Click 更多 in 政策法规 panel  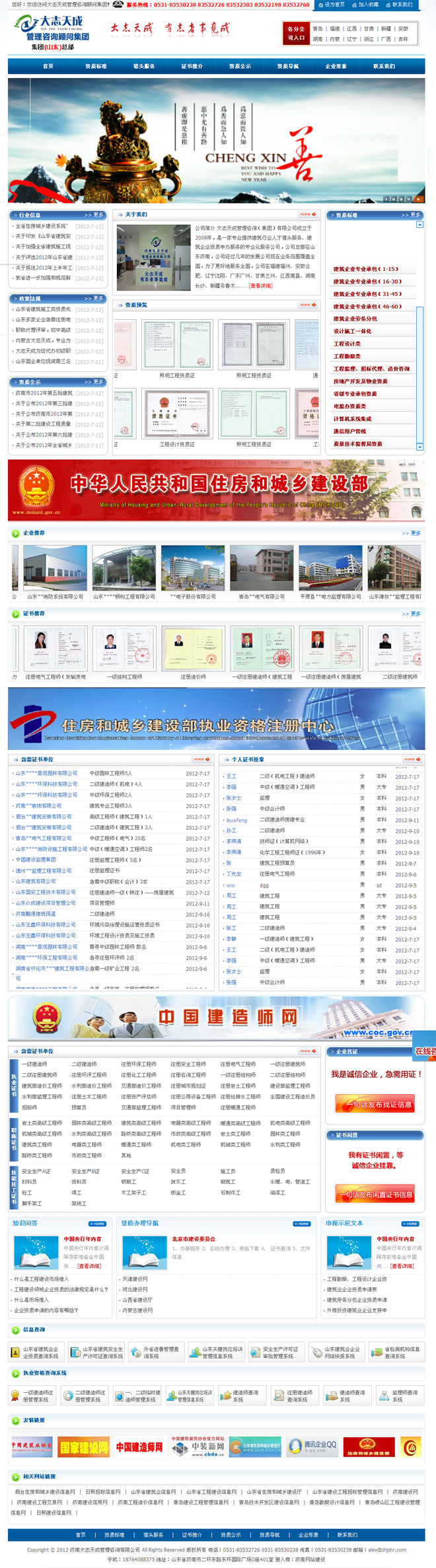pos(94,299)
